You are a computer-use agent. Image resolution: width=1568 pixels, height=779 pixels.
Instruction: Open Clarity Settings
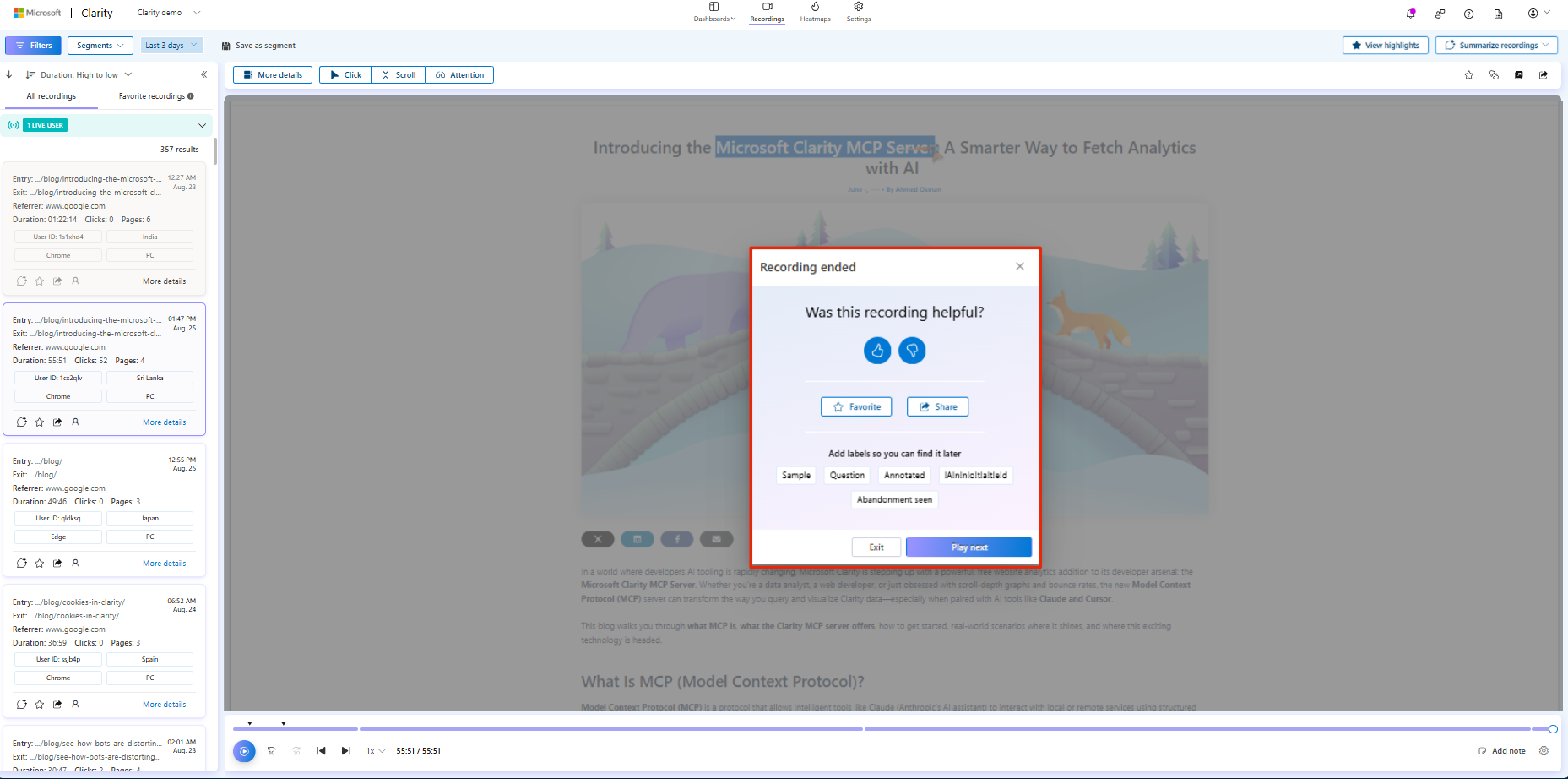[858, 13]
